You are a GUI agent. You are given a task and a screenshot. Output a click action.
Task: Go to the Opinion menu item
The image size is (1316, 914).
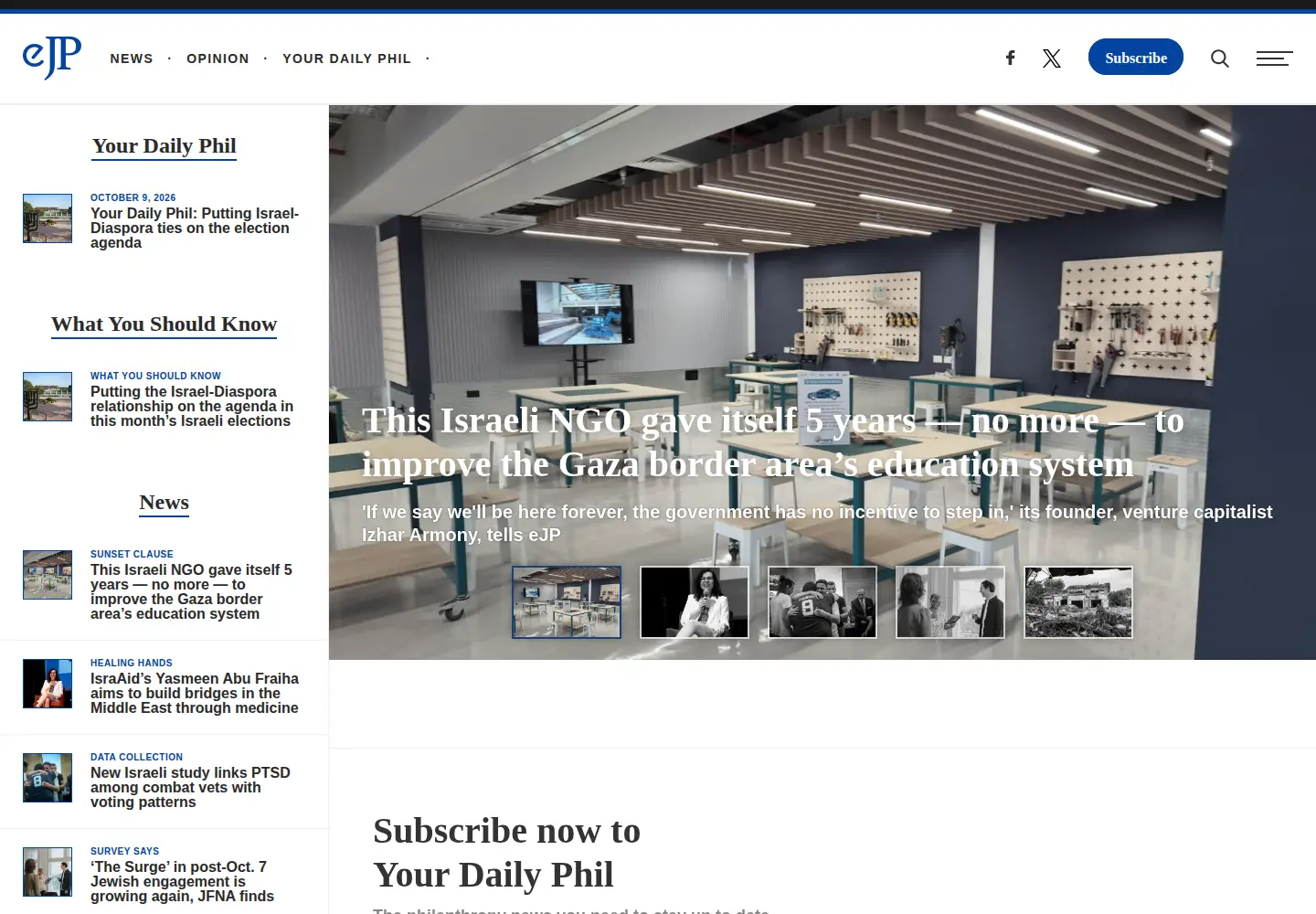[x=218, y=58]
